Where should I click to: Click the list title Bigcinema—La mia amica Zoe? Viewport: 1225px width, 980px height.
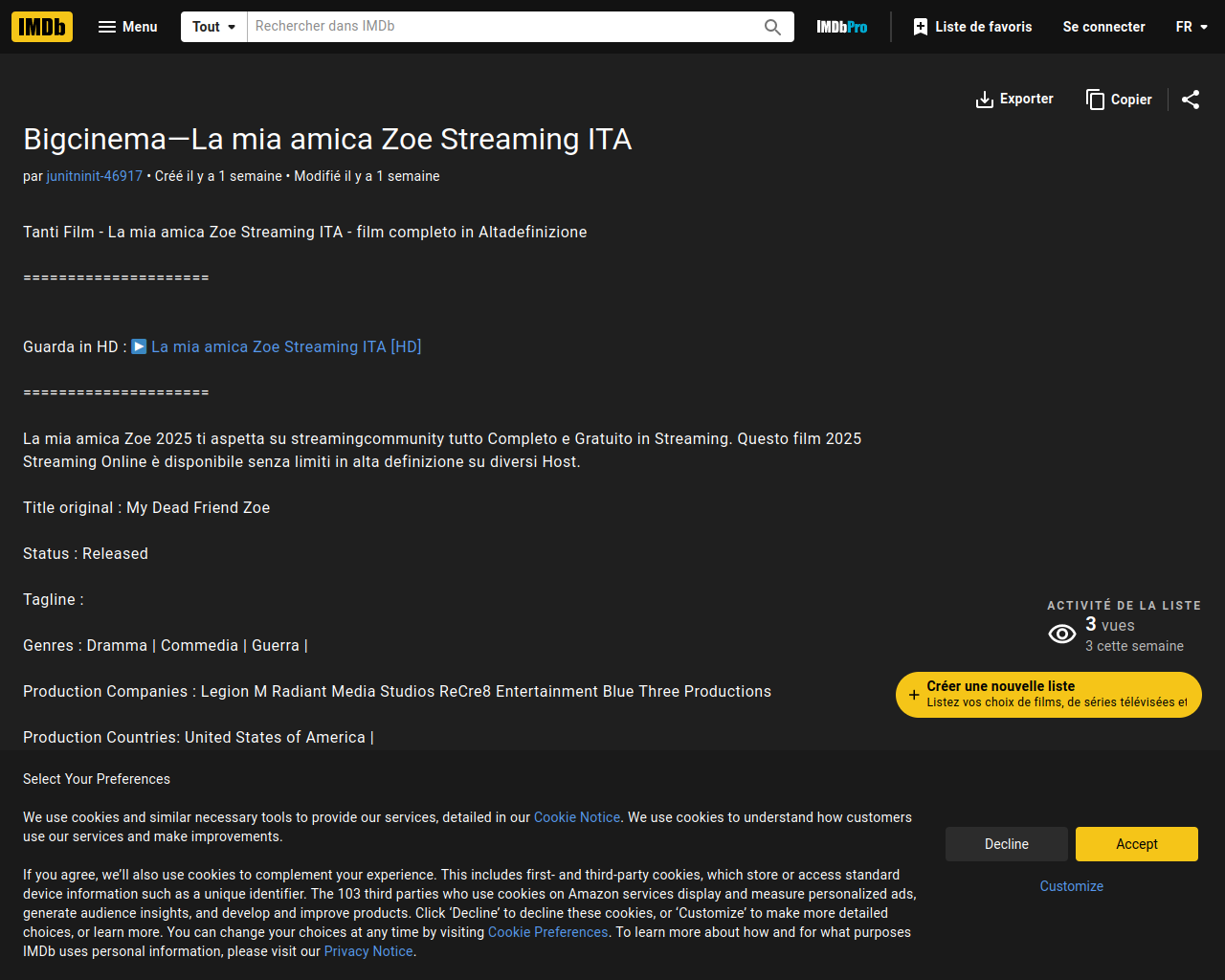[327, 140]
